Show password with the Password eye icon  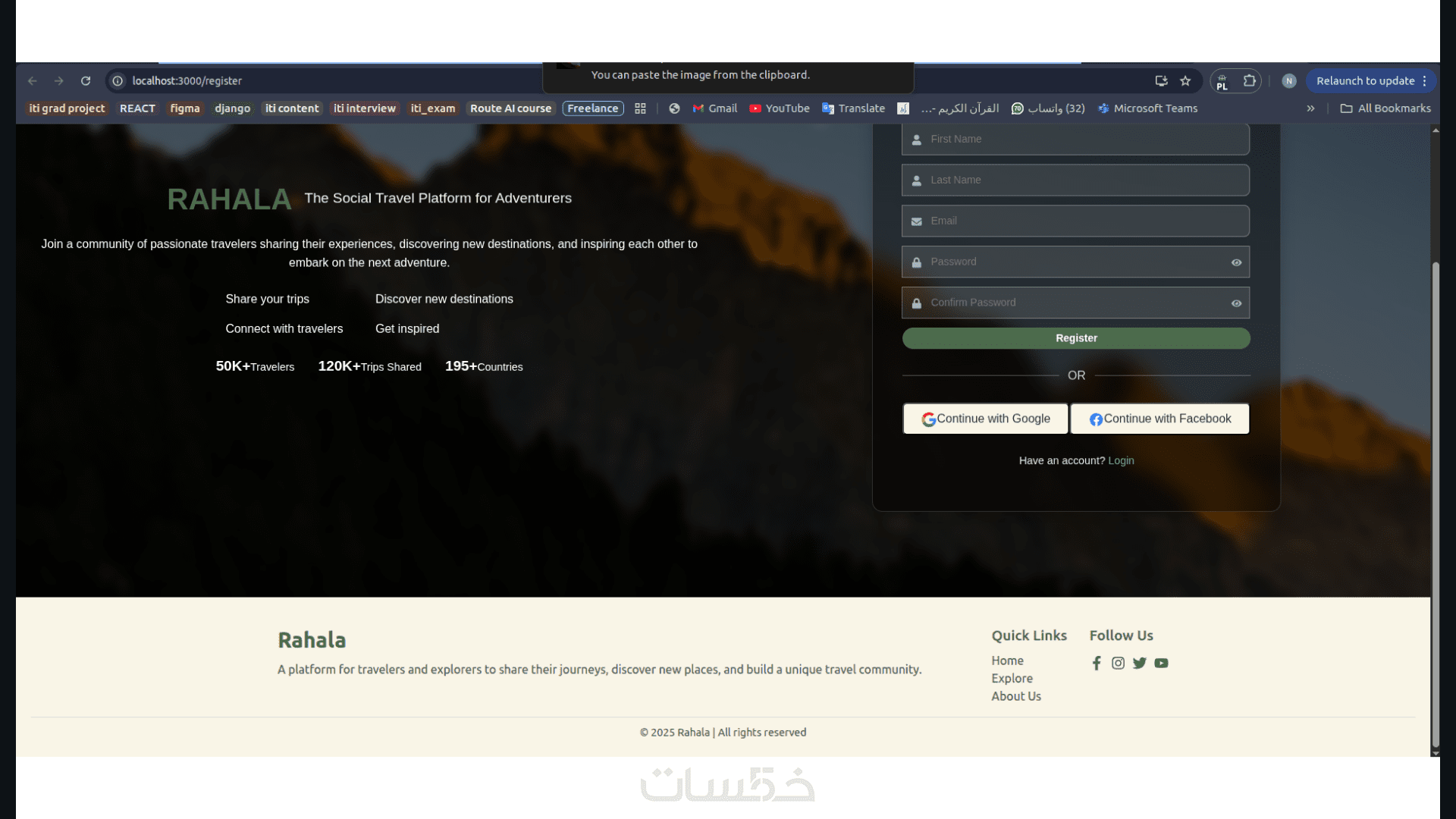[1236, 262]
